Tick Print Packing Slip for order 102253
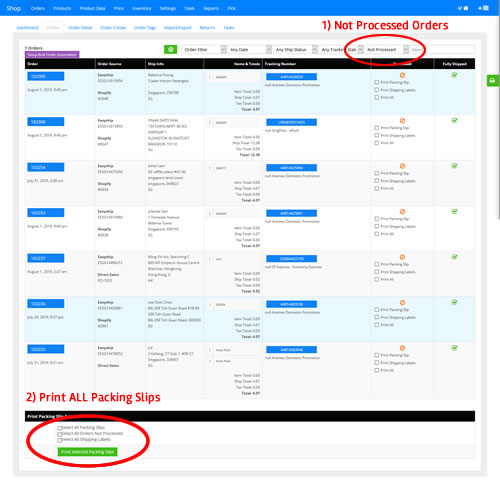Viewport: 500px width, 498px height. click(x=377, y=219)
